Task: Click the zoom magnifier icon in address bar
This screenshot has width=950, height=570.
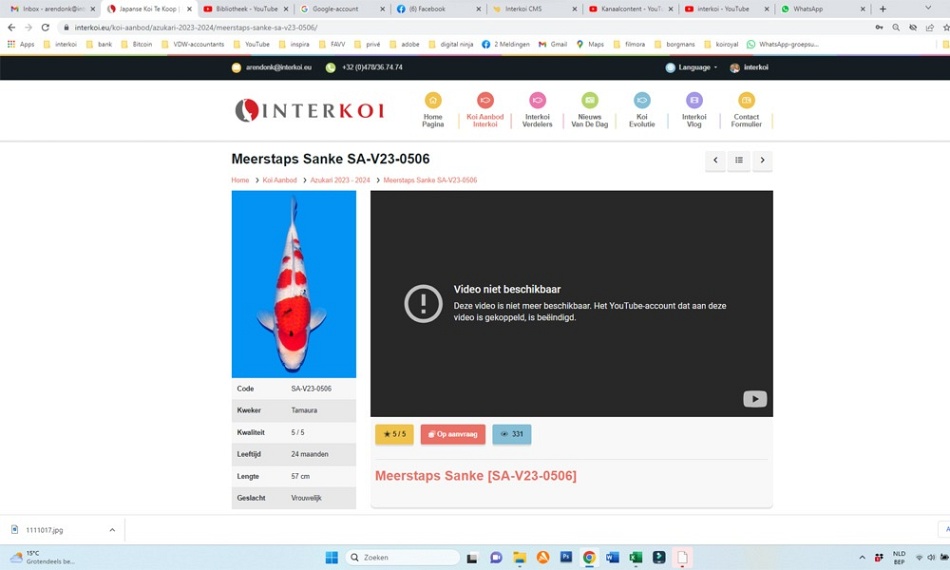Action: [x=895, y=27]
